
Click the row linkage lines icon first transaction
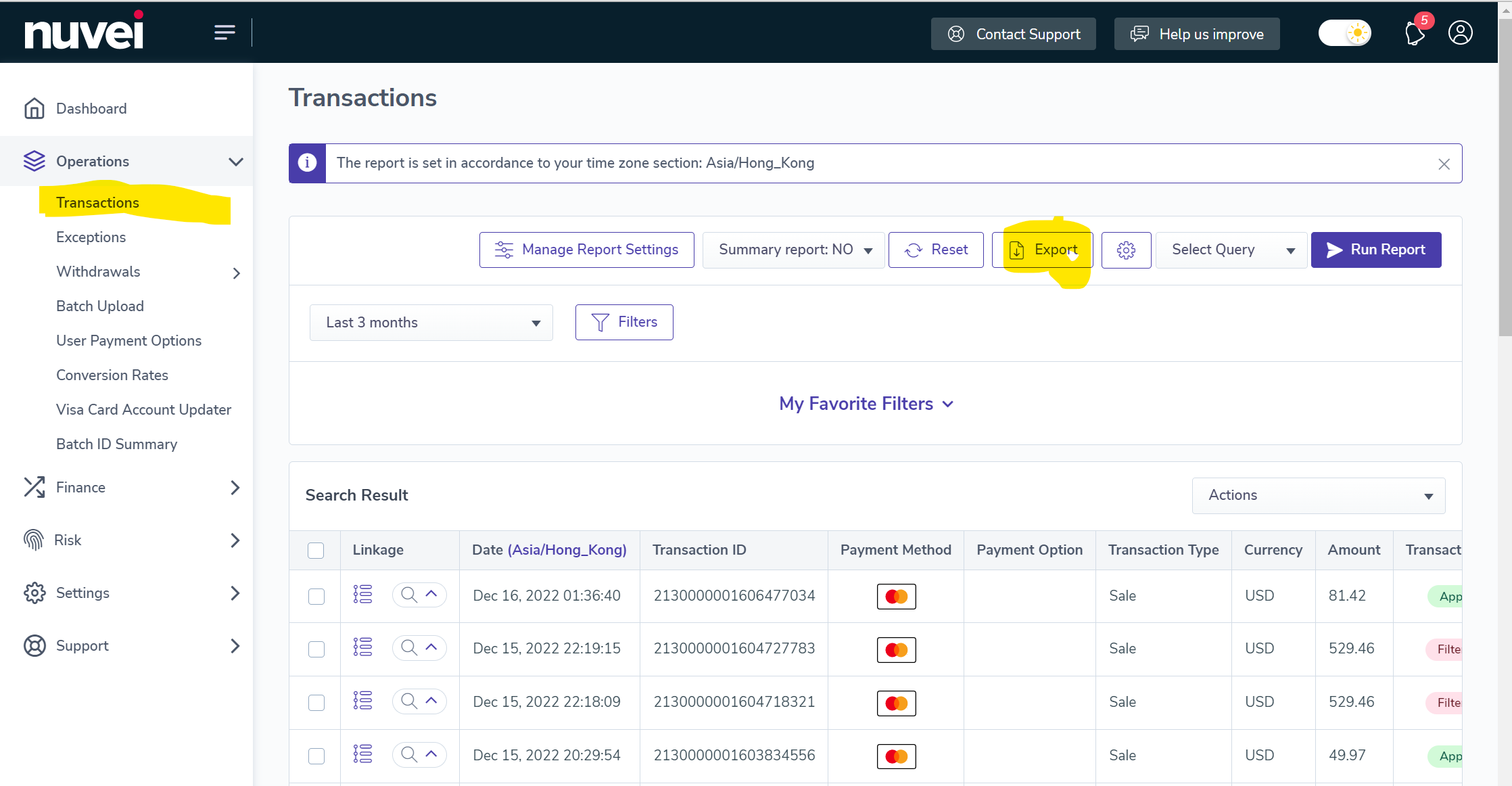click(x=362, y=595)
